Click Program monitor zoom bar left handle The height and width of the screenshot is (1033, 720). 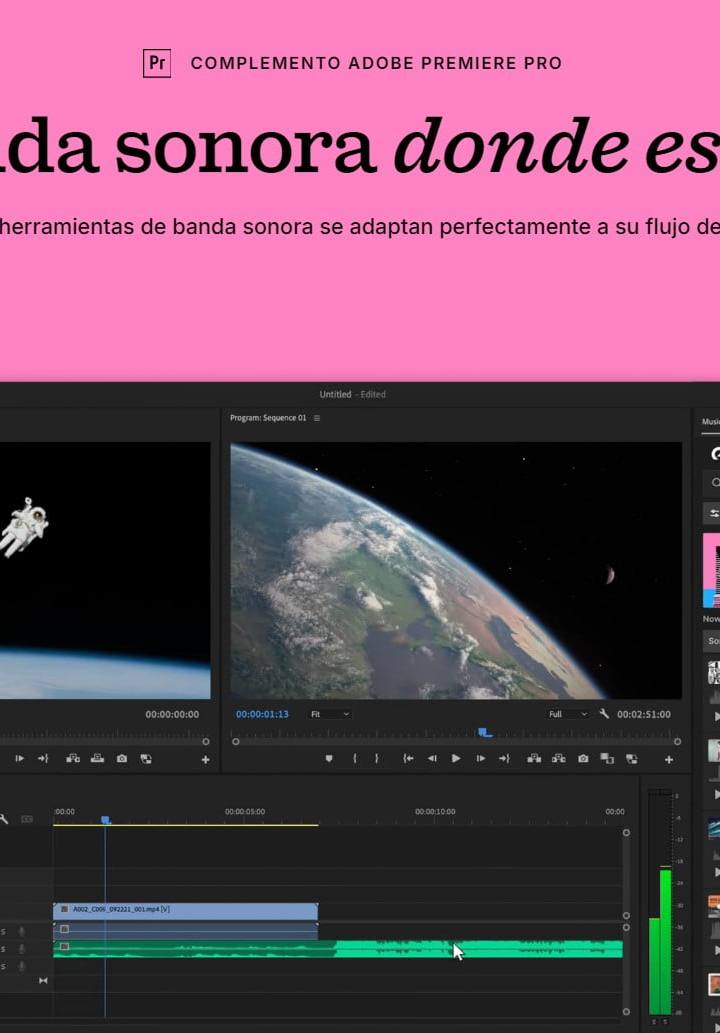coord(236,741)
